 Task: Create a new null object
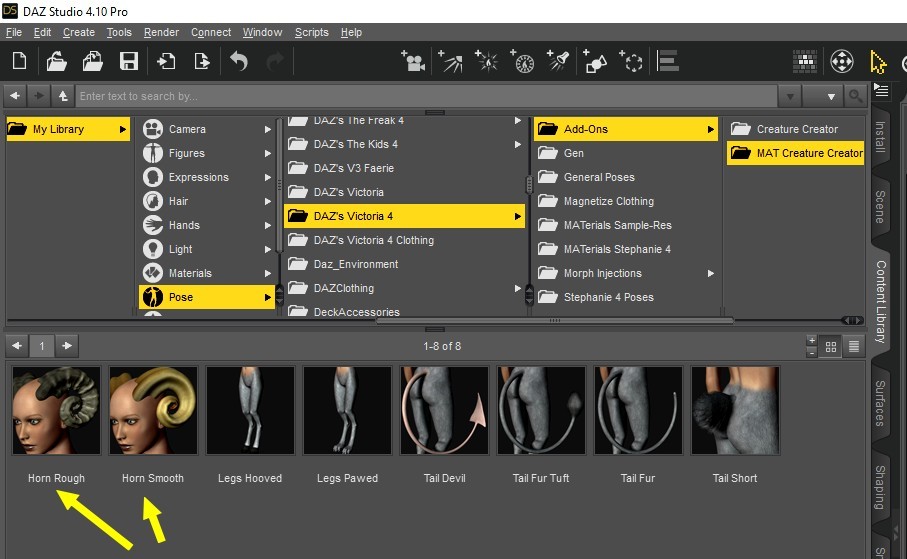(631, 61)
